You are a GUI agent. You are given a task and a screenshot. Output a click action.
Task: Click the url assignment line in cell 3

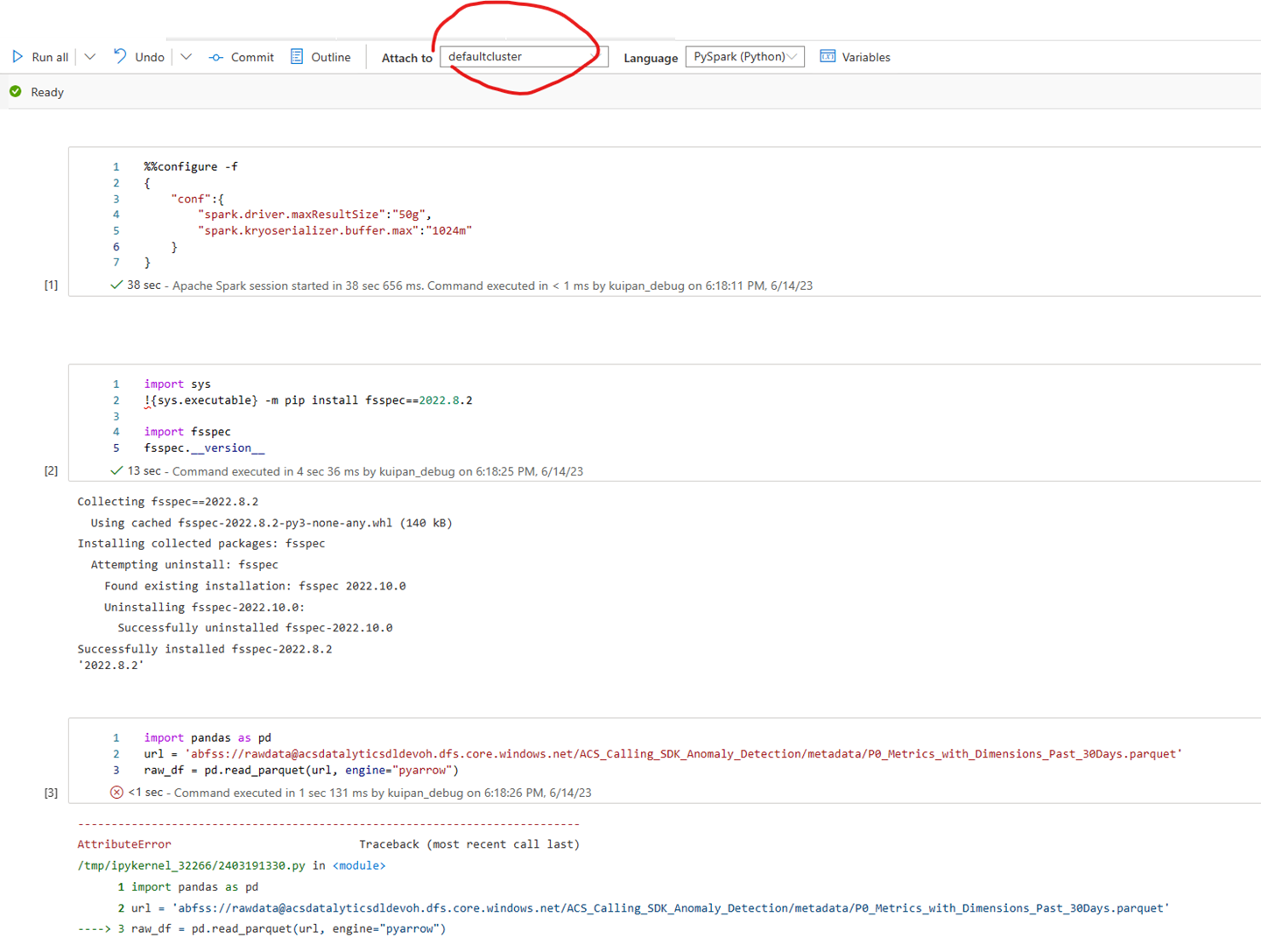click(663, 753)
